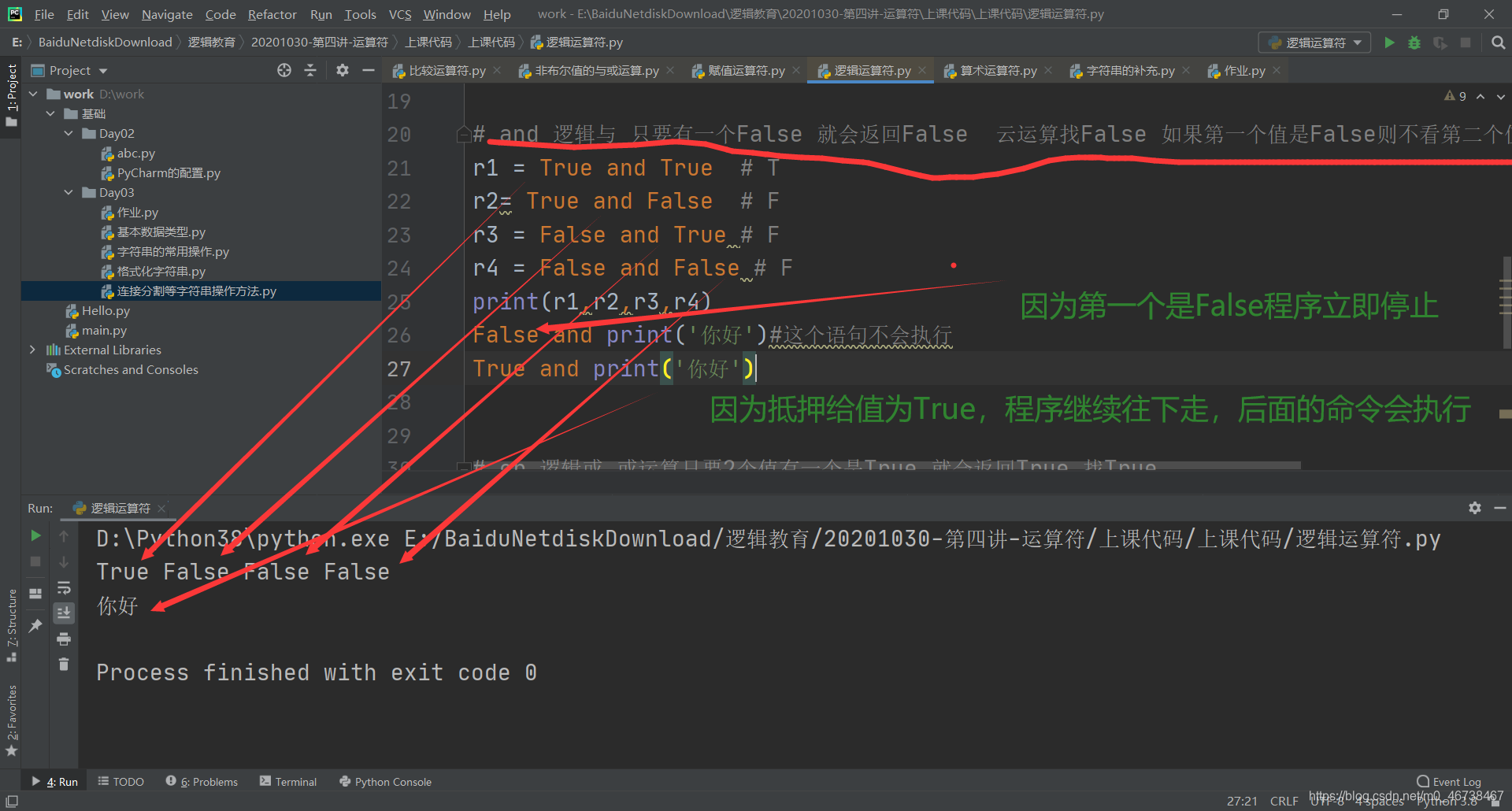
Task: Open the Z: Structure side tool window
Action: pyautogui.click(x=11, y=625)
